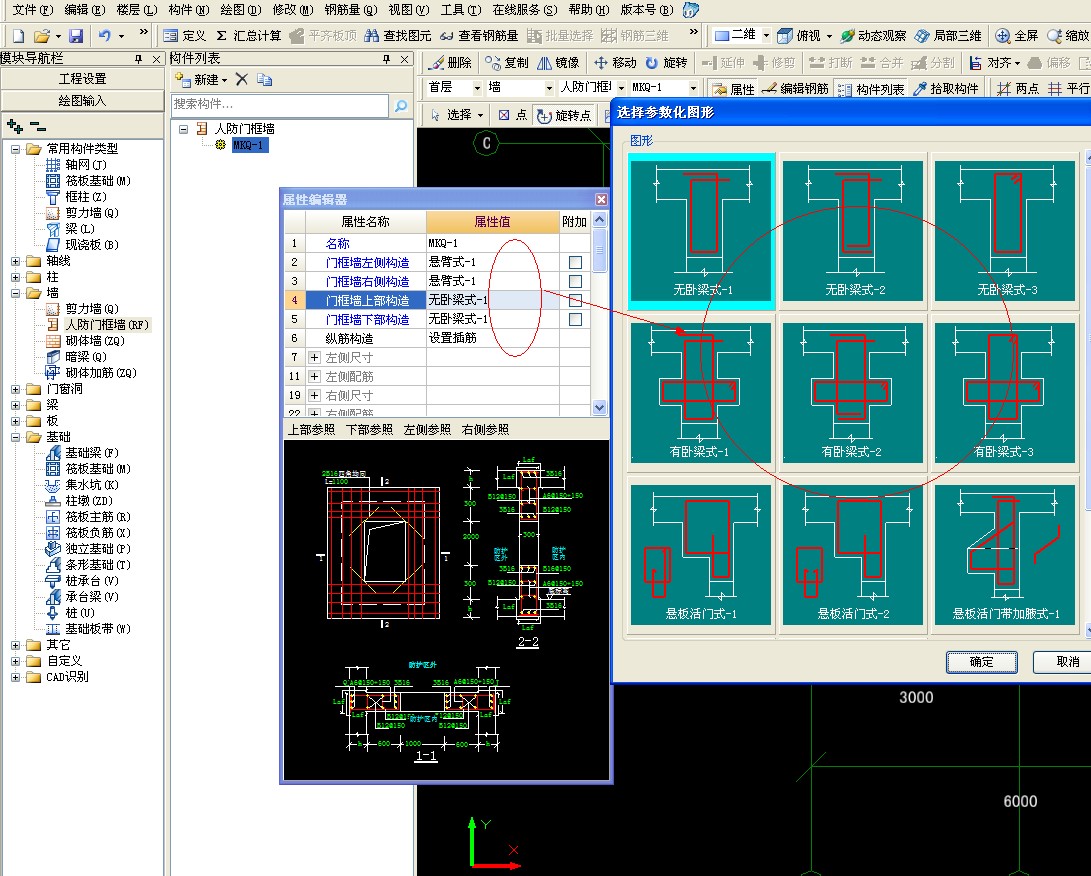Viewport: 1091px width, 876px height.
Task: Click the Undo arrow icon
Action: 104,35
